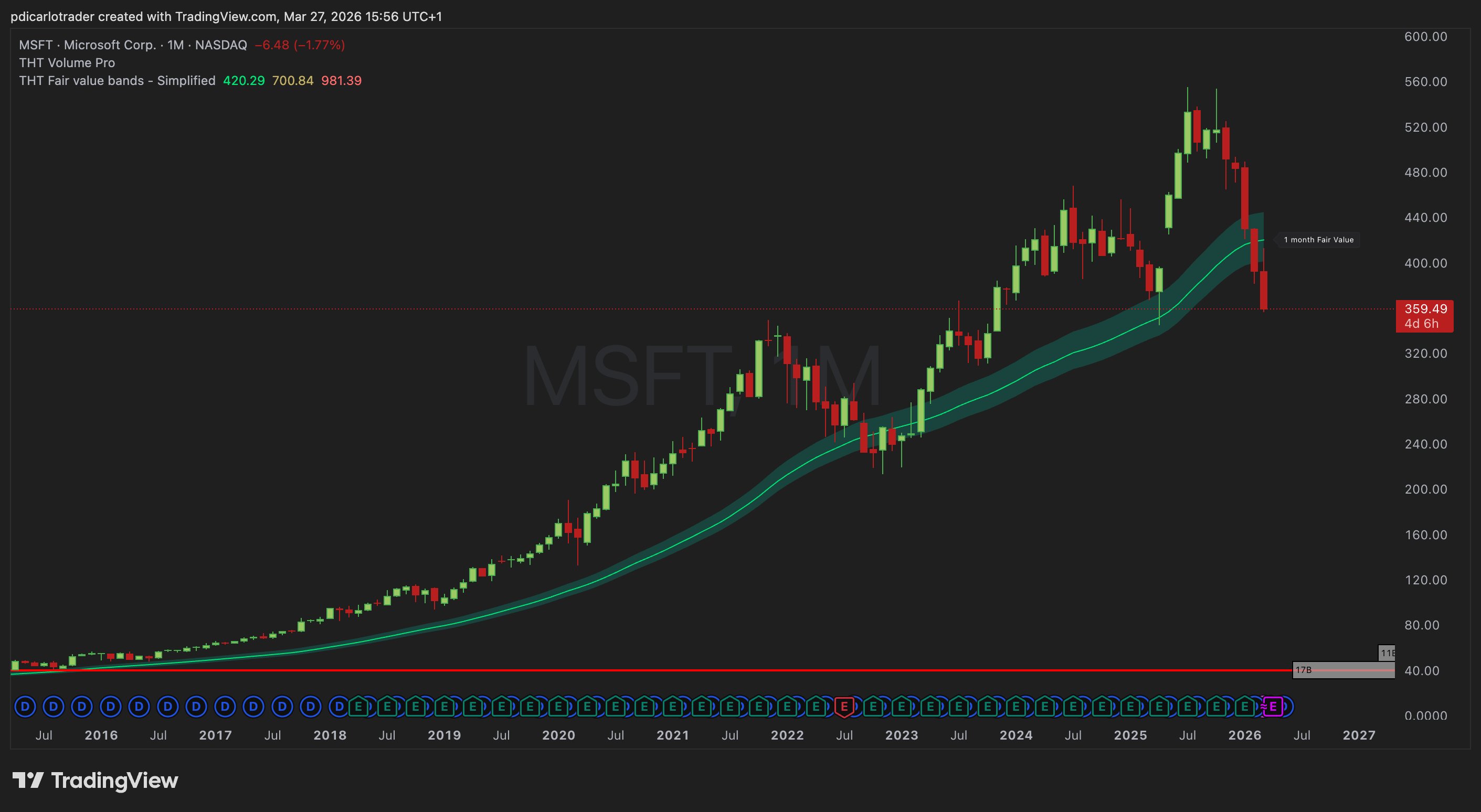Viewport: 1481px width, 812px height.
Task: Click the dividend D marker above 2018
Action: 339,706
